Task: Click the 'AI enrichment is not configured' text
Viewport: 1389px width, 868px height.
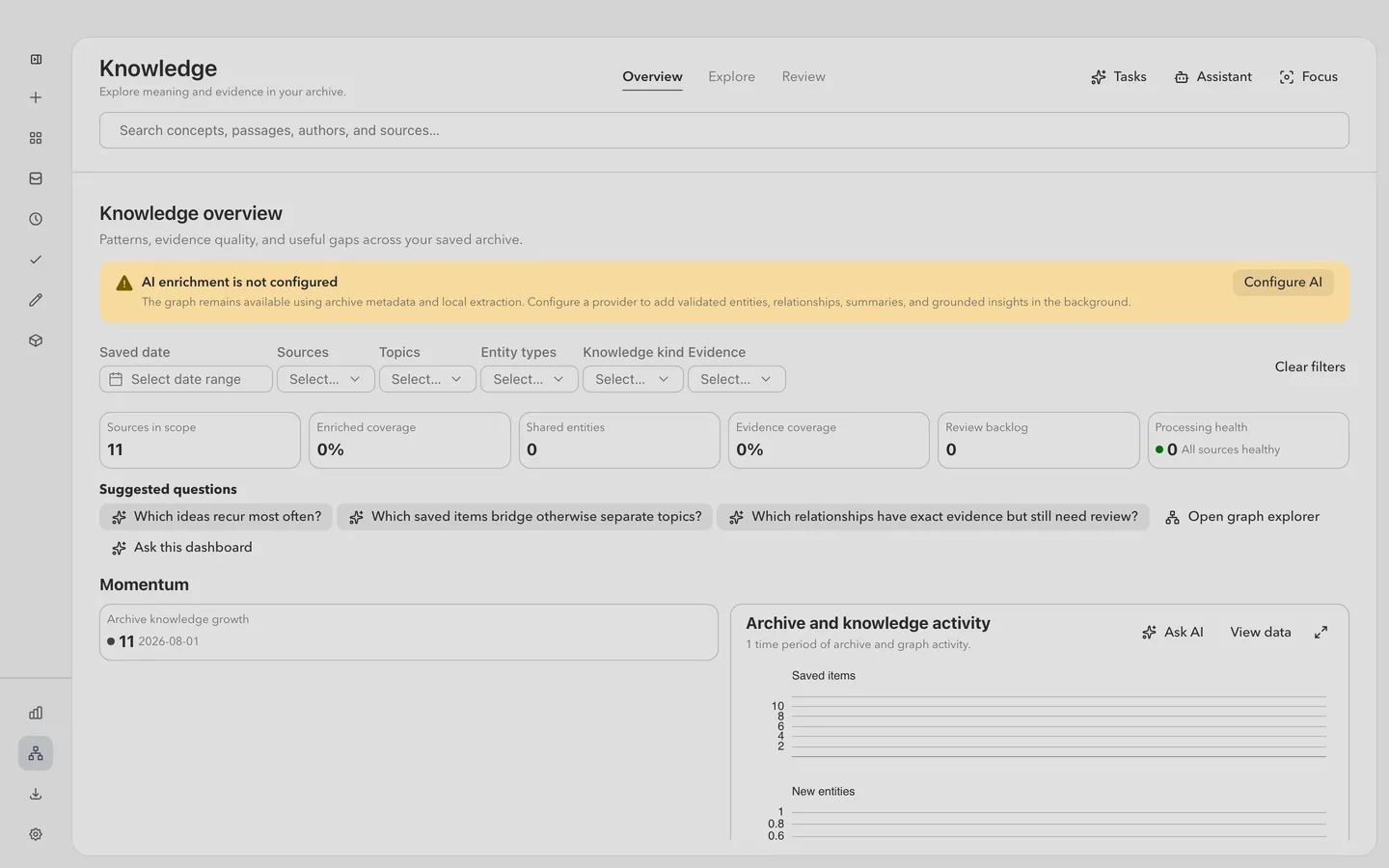Action: (x=239, y=283)
